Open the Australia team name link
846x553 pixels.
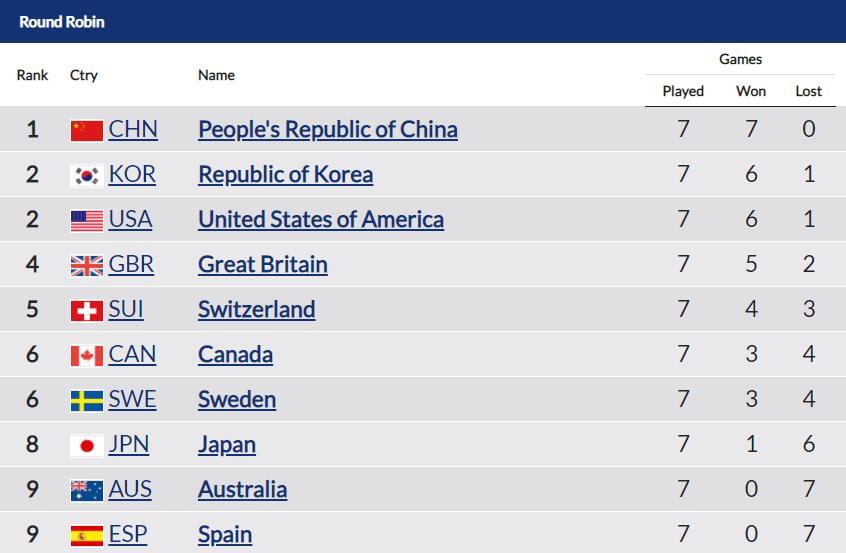click(242, 489)
